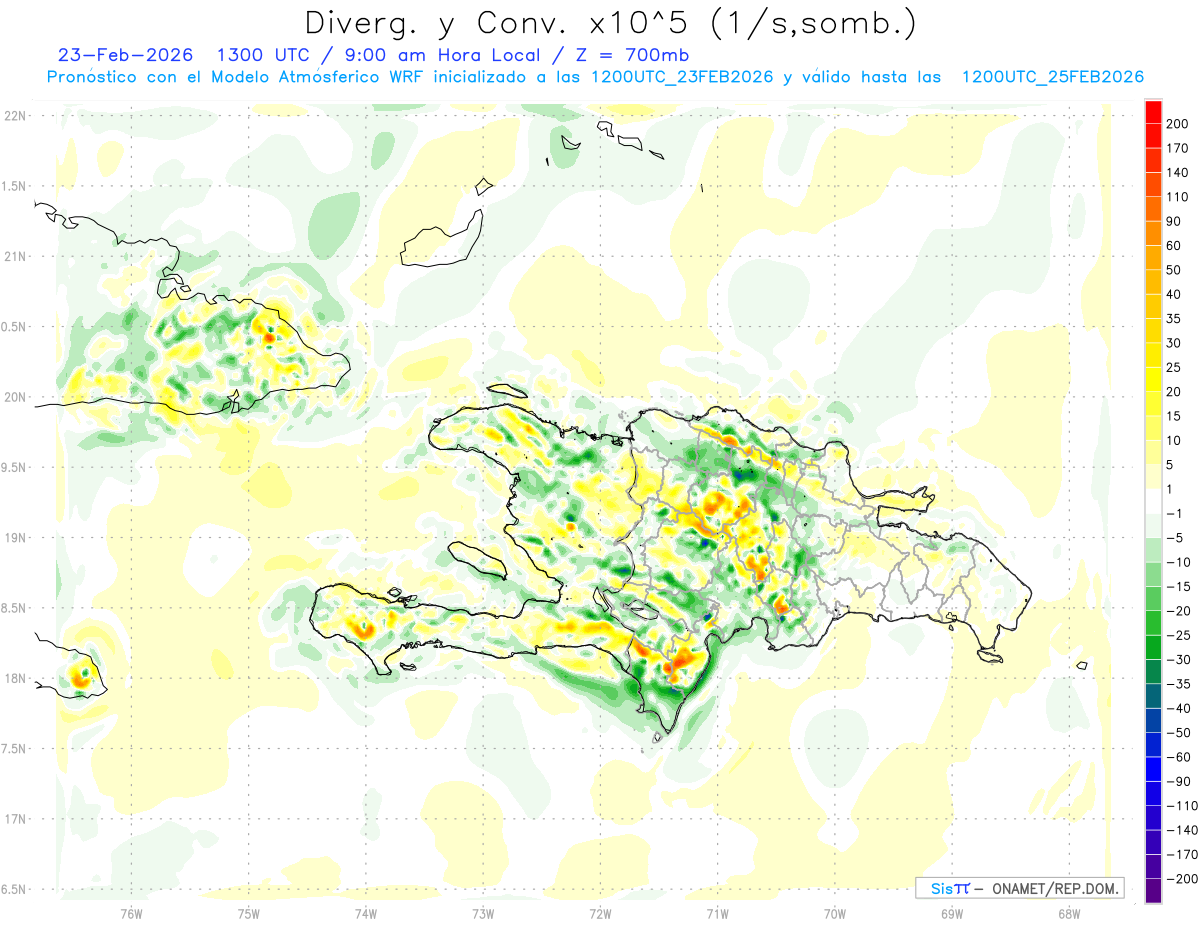This screenshot has width=1200, height=927.
Task: Click the '-35' colorbar label
Action: (1181, 685)
